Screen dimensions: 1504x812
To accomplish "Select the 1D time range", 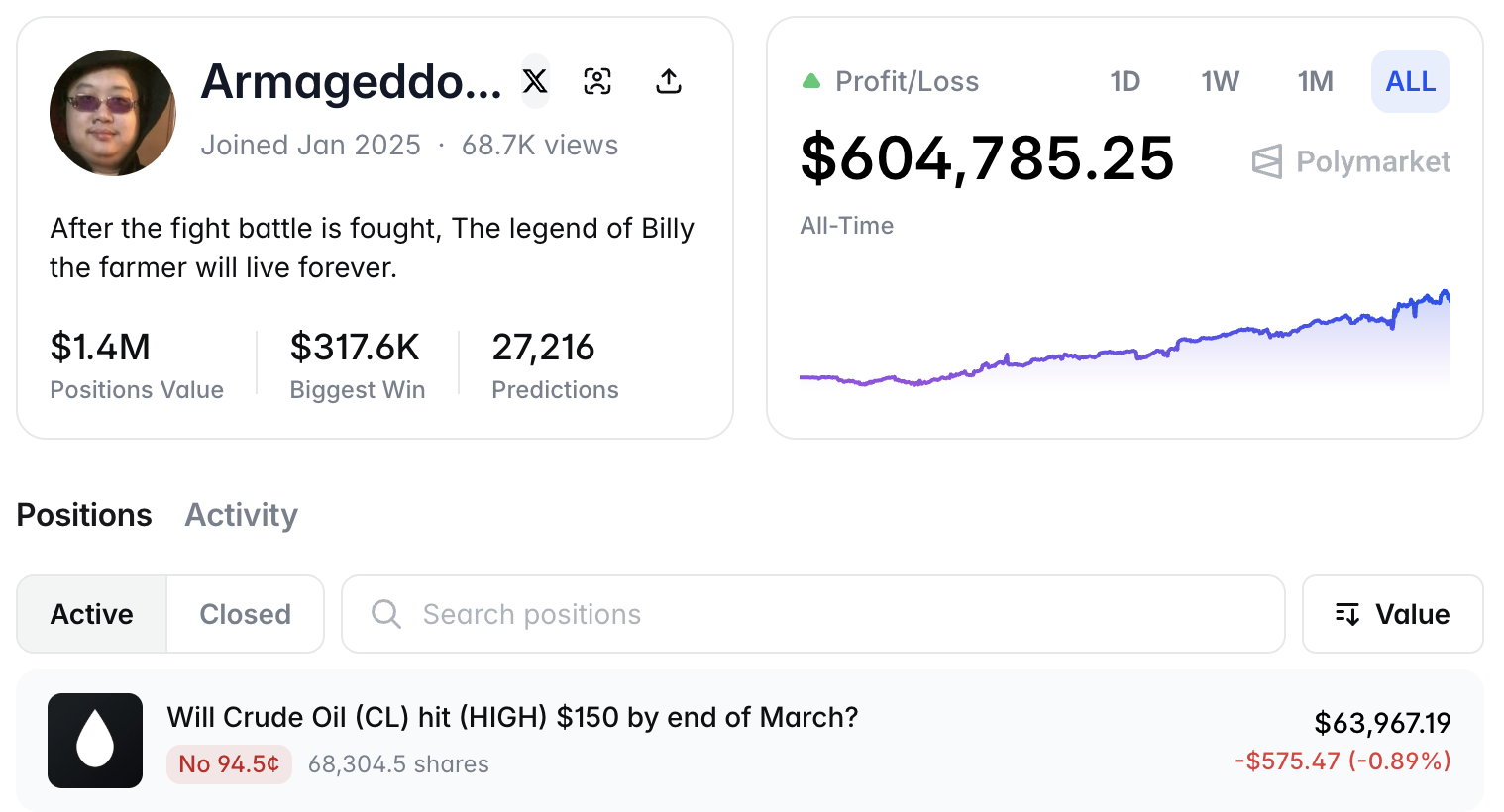I will click(x=1125, y=81).
